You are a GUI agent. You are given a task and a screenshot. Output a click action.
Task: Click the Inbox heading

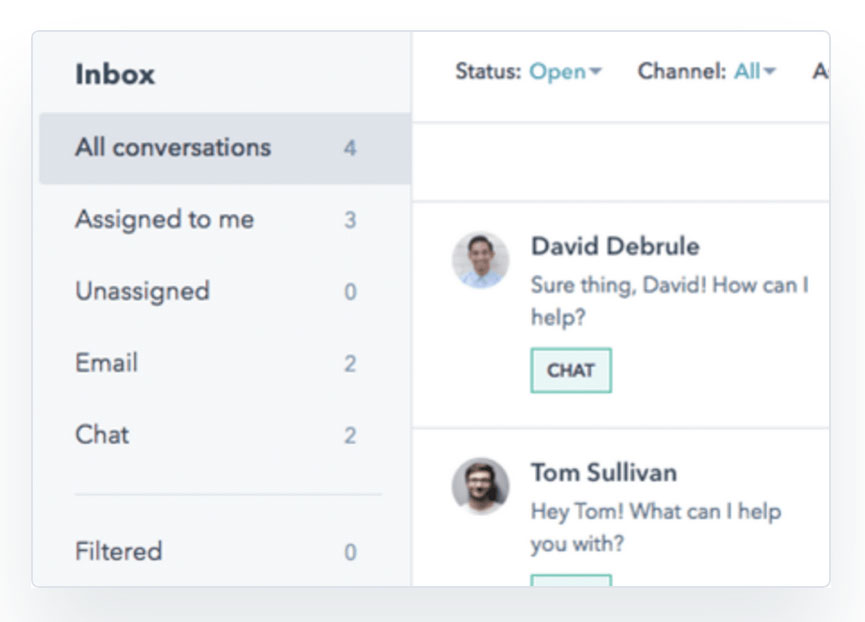tap(115, 74)
